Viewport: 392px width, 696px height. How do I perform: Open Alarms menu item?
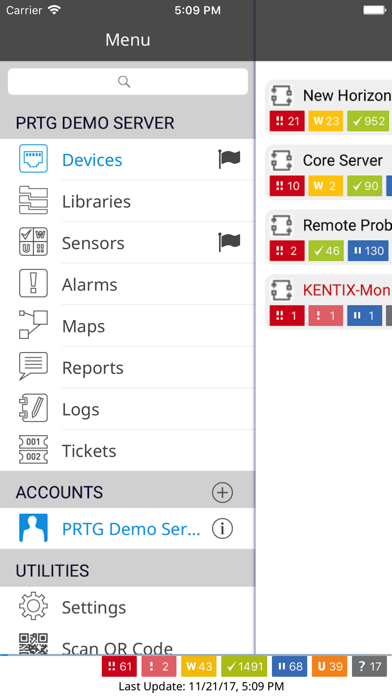coord(128,284)
